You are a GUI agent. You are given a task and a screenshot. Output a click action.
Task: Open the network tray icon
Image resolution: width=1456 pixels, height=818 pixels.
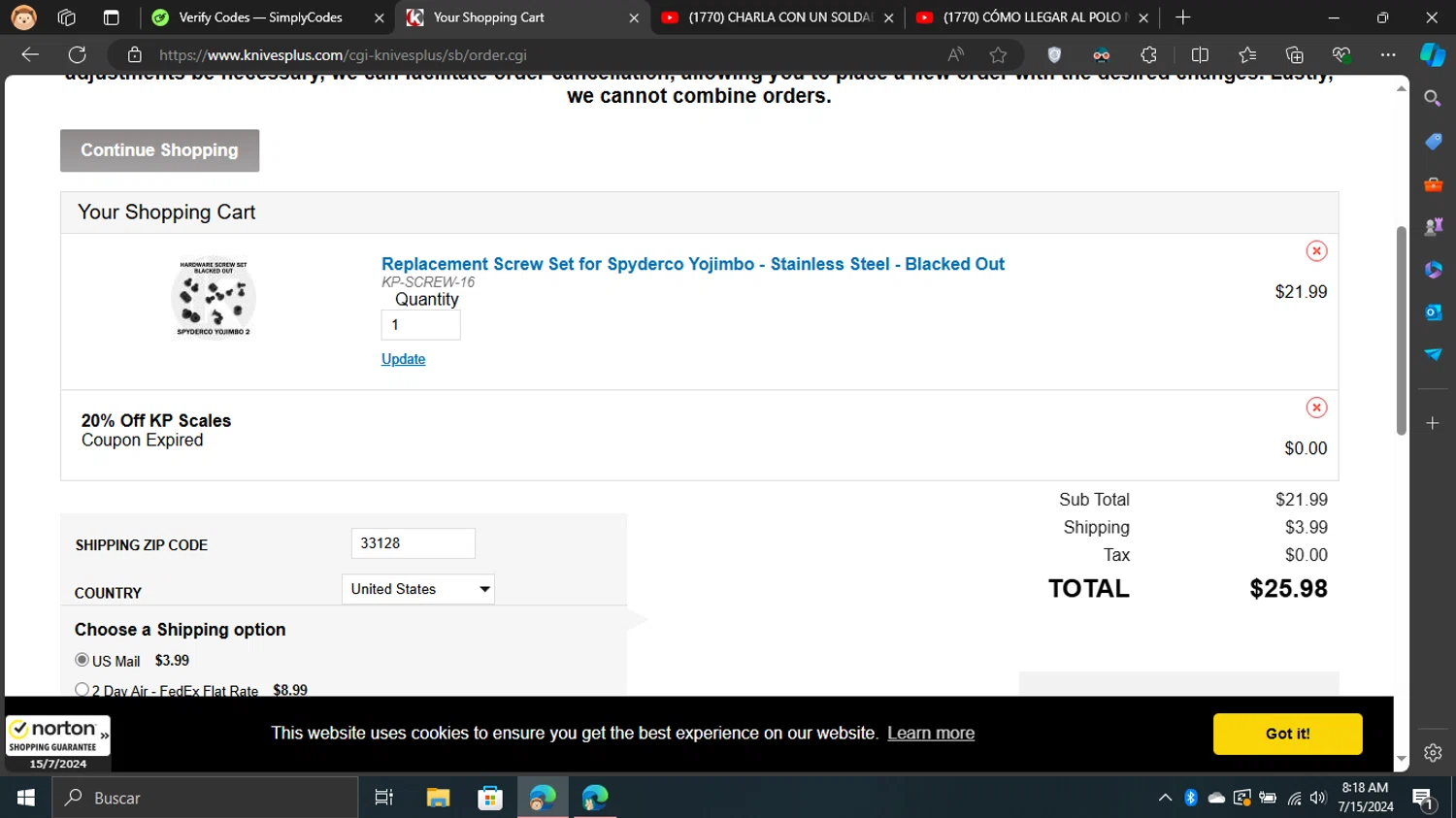coord(1294,798)
